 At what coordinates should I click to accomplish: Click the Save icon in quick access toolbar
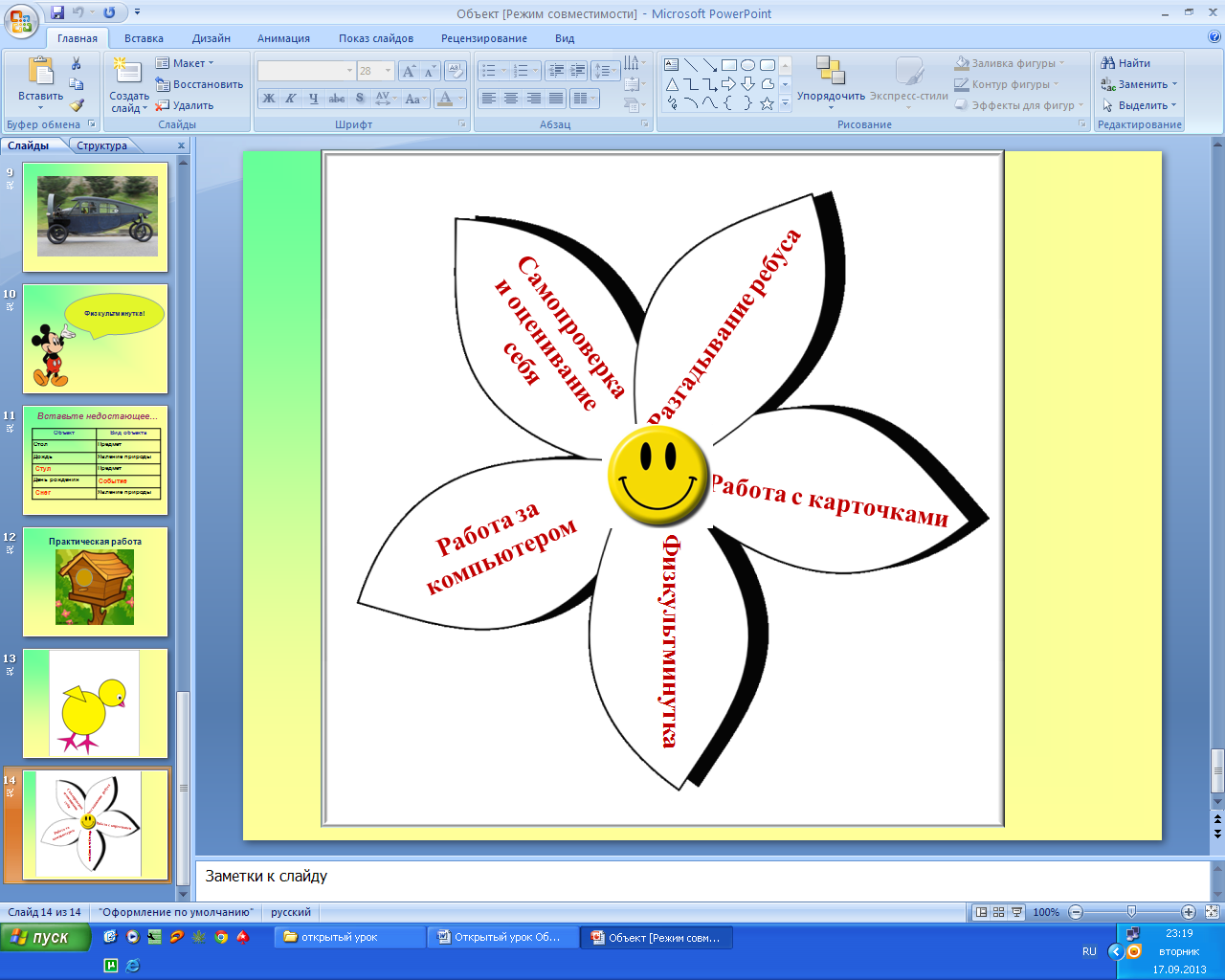[x=57, y=12]
